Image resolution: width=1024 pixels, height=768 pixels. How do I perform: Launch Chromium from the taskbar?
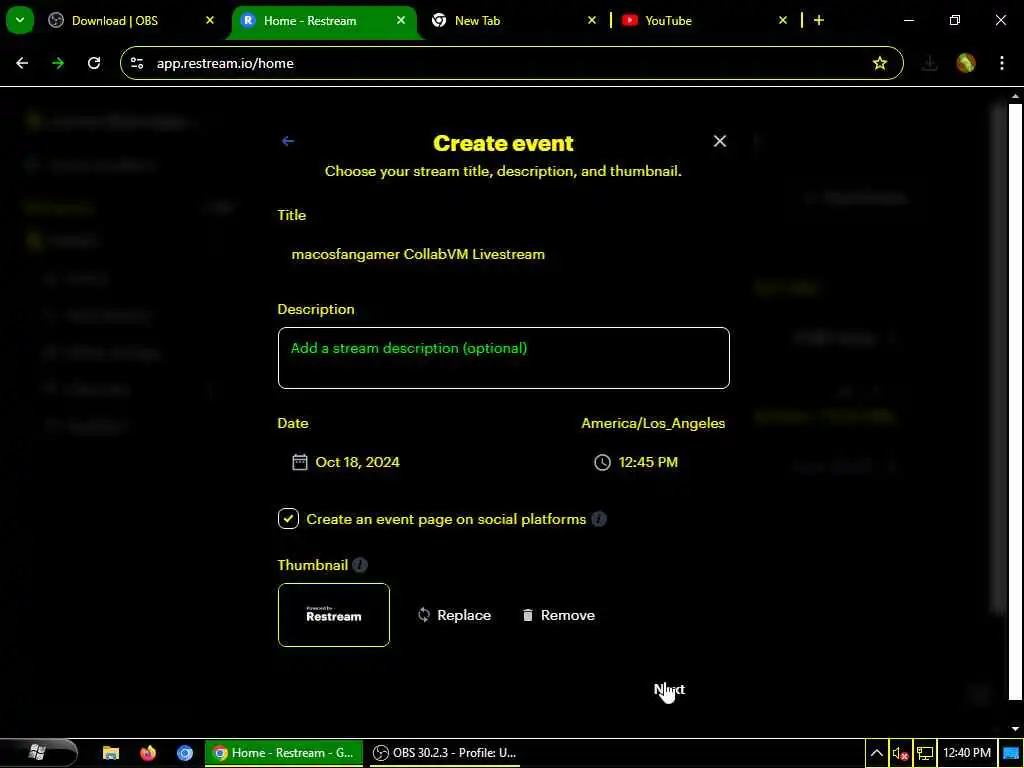(185, 753)
